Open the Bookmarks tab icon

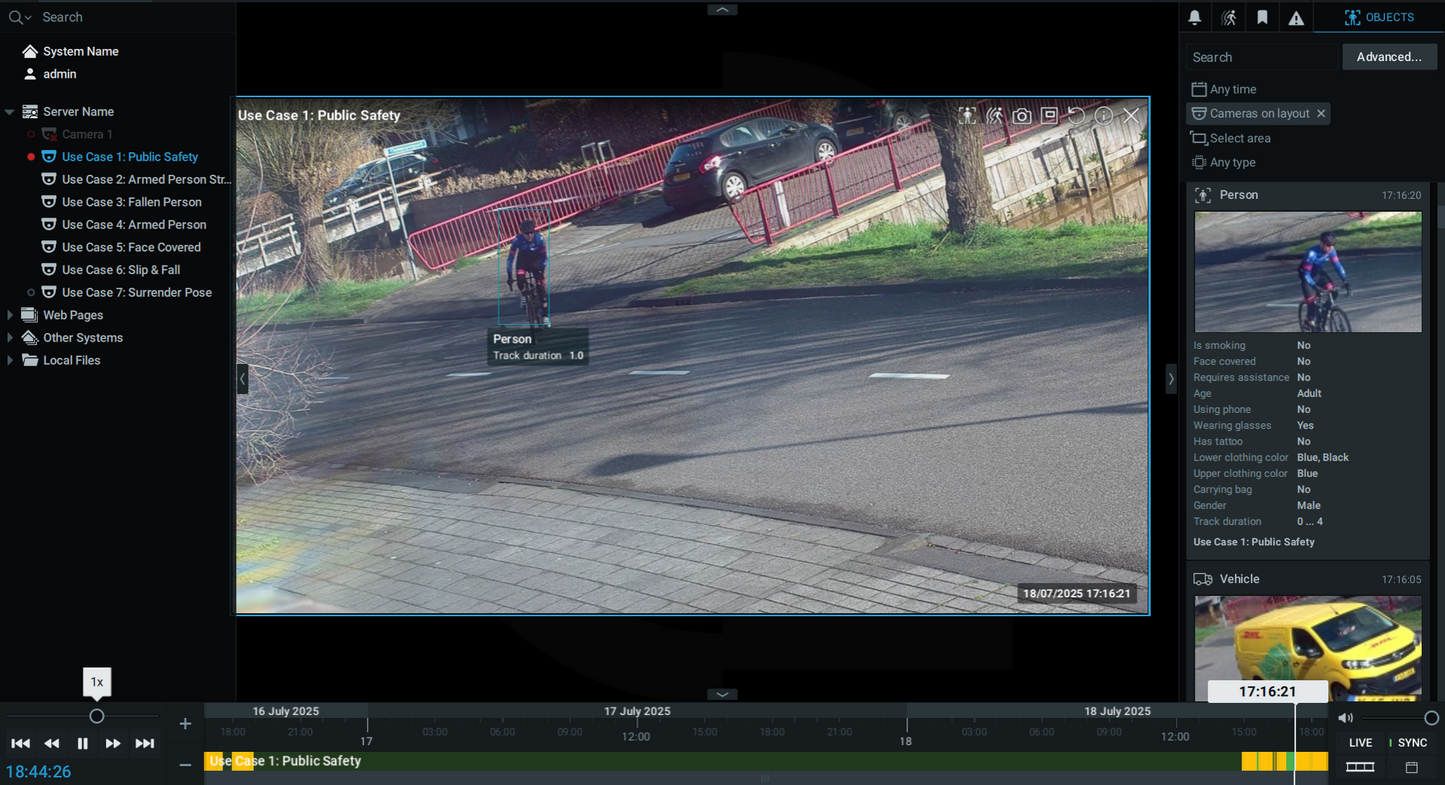point(1262,18)
